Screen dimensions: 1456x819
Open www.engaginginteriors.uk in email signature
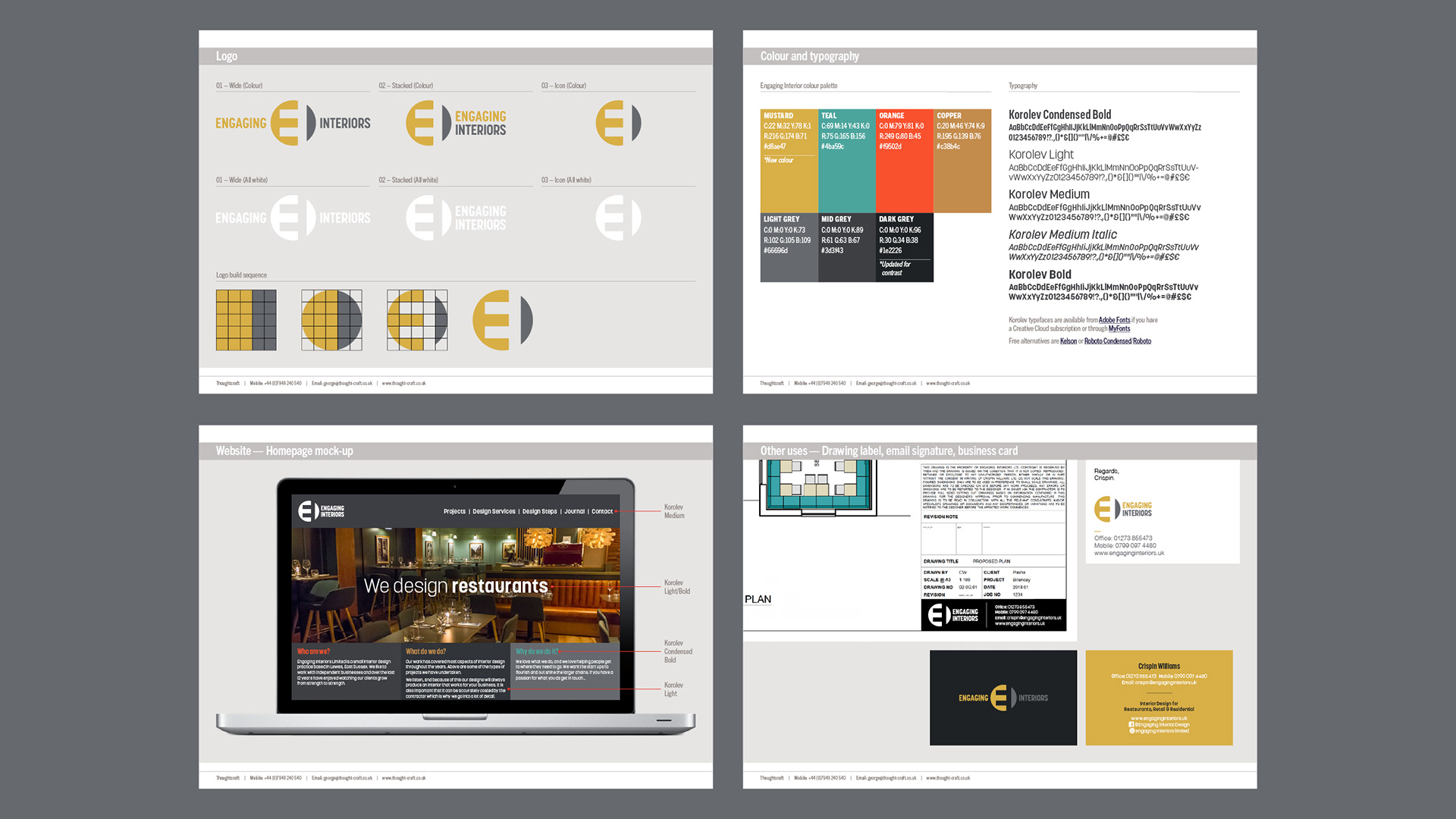click(x=1128, y=553)
